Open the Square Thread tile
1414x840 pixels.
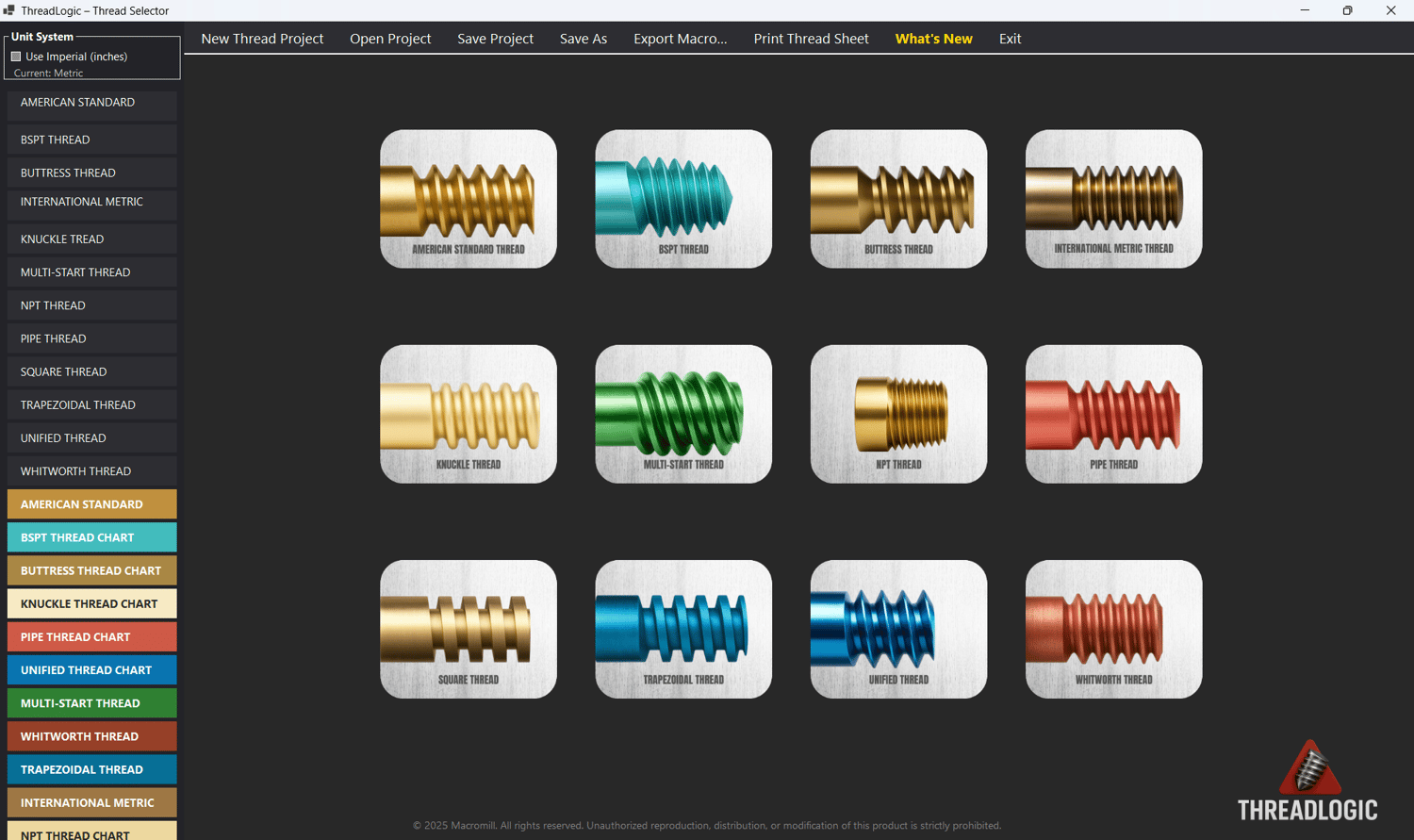pyautogui.click(x=469, y=629)
